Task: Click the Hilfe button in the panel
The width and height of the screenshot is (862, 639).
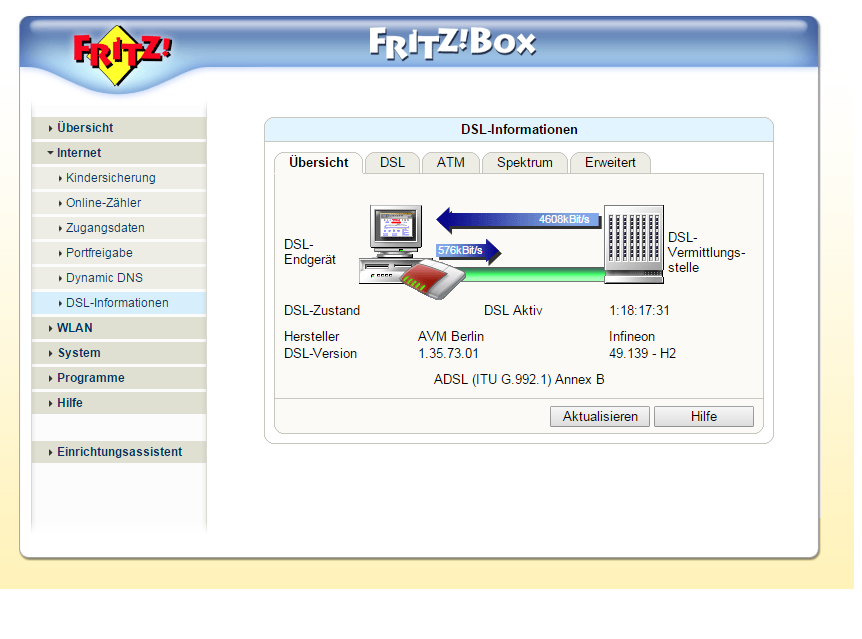Action: [704, 417]
